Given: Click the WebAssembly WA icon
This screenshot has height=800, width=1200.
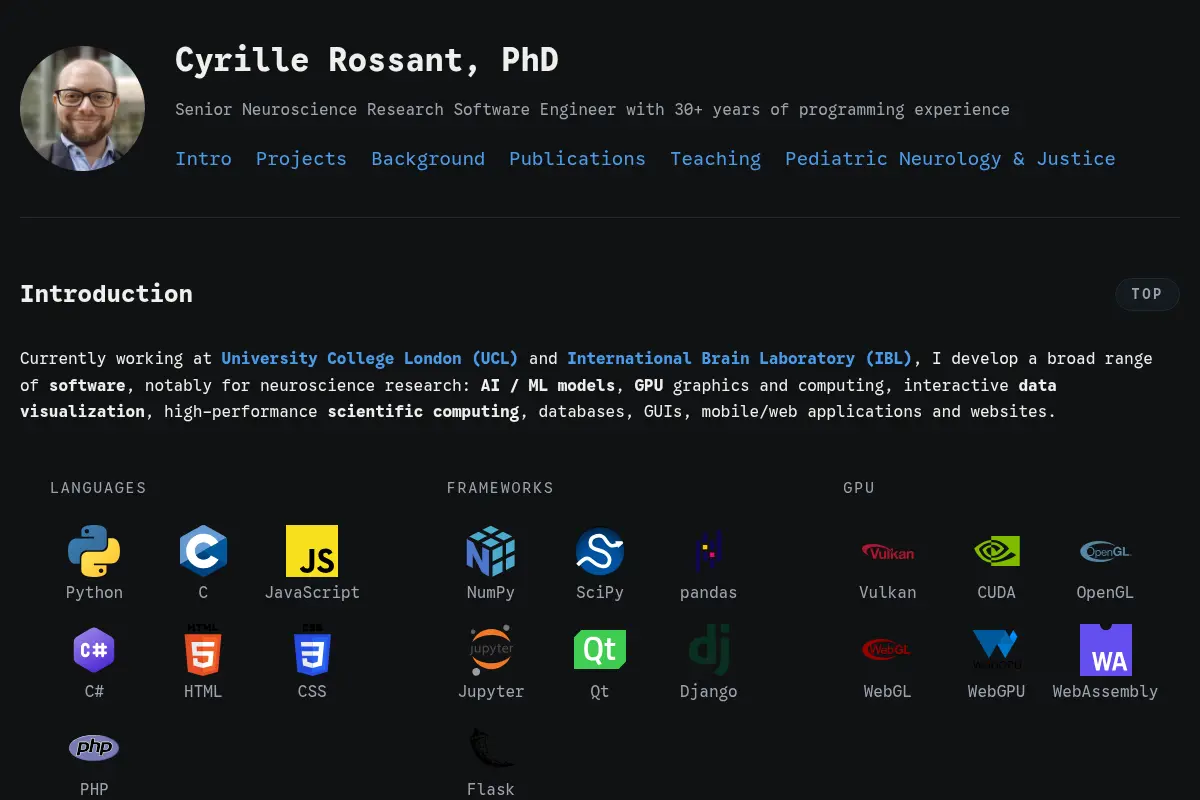Looking at the screenshot, I should point(1106,650).
